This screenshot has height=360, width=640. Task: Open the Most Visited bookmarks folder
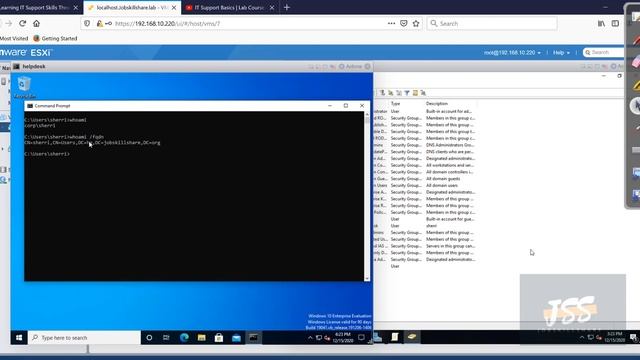click(x=14, y=38)
